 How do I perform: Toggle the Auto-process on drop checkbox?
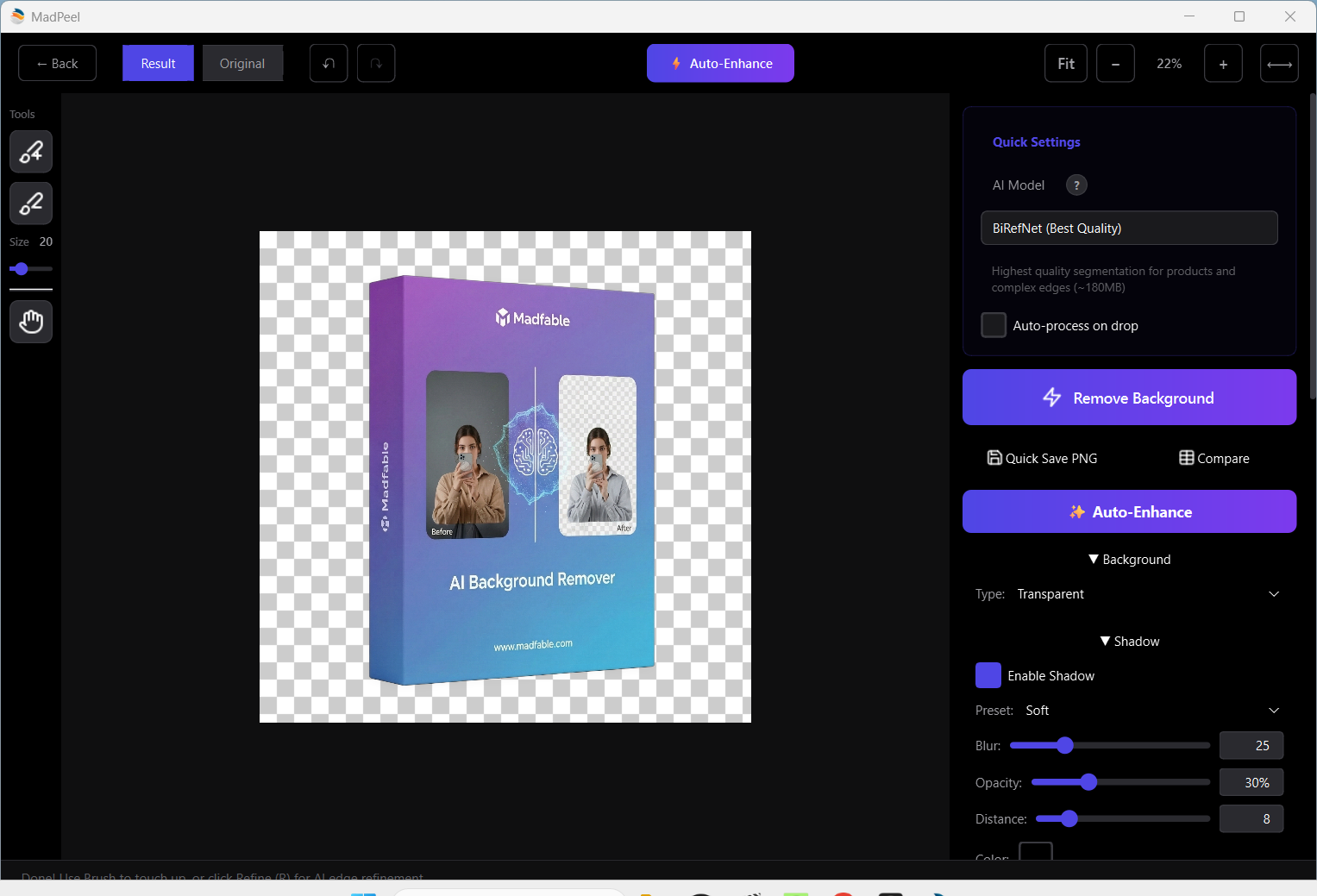tap(994, 325)
